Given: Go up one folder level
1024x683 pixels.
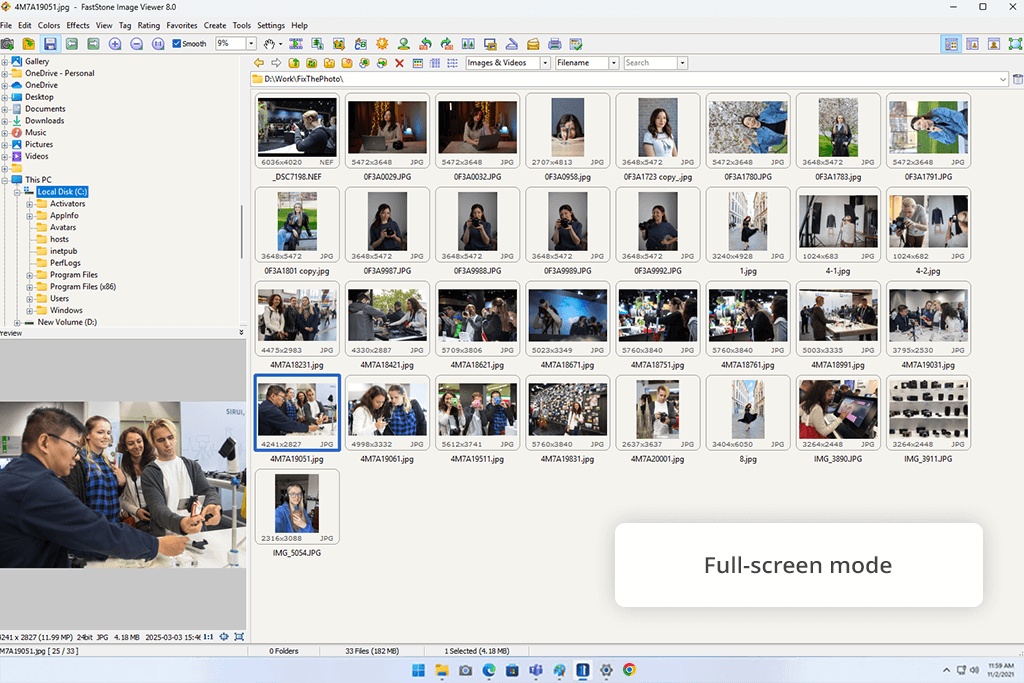Looking at the screenshot, I should click(x=294, y=63).
